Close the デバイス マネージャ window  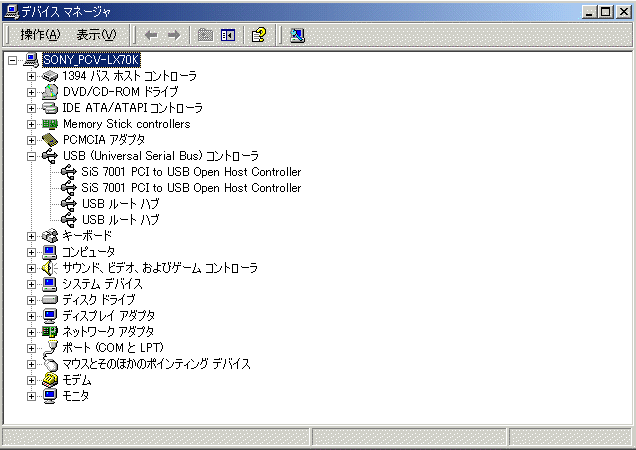pos(623,12)
